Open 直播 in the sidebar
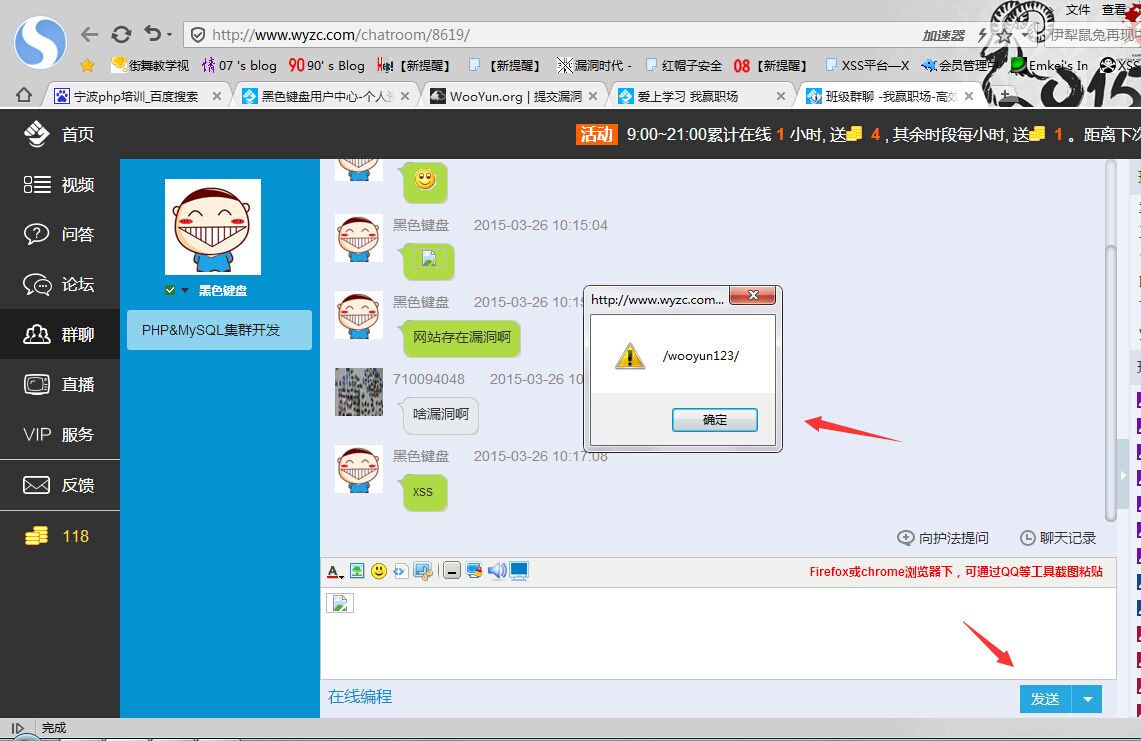The height and width of the screenshot is (741, 1141). tap(60, 384)
